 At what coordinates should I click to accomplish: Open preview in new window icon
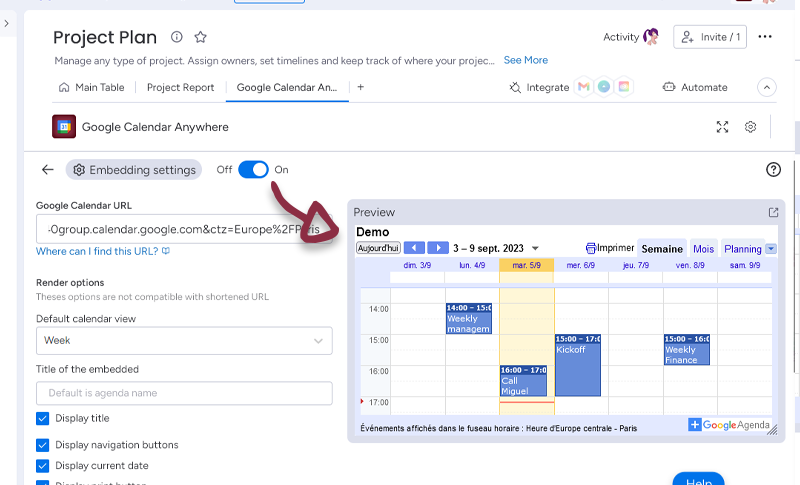coord(773,212)
